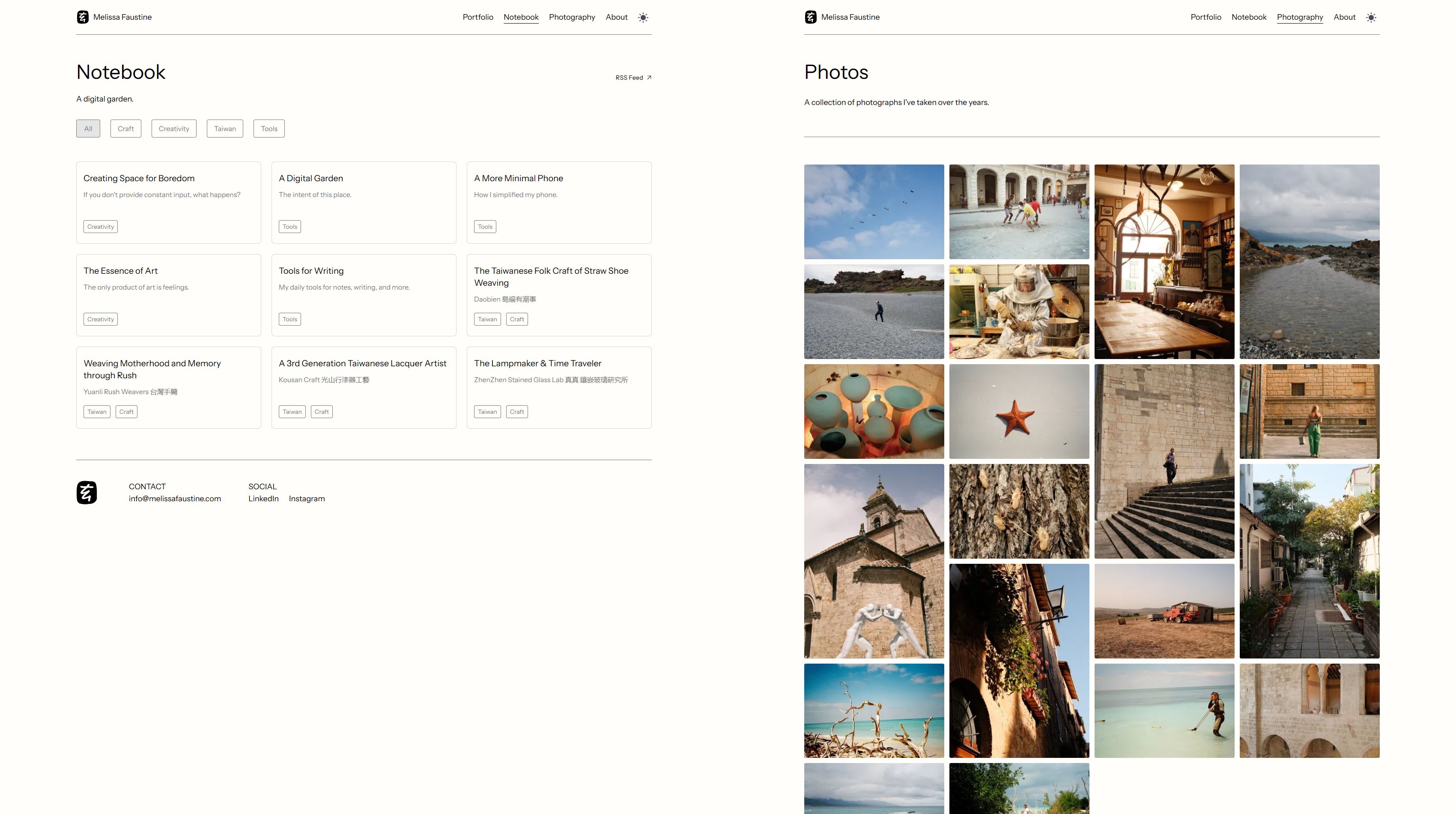Go to About in the Photos page navigation
The image size is (1456, 814).
(x=1344, y=17)
